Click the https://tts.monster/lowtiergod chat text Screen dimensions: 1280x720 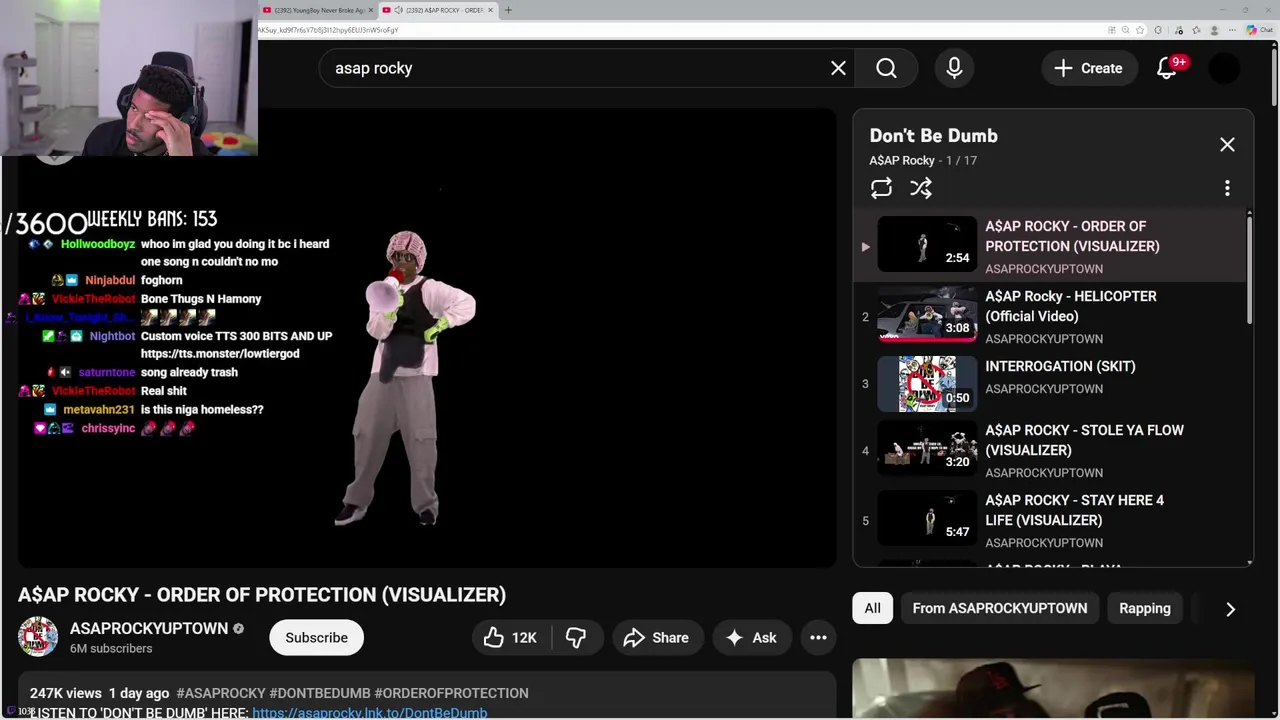[220, 354]
